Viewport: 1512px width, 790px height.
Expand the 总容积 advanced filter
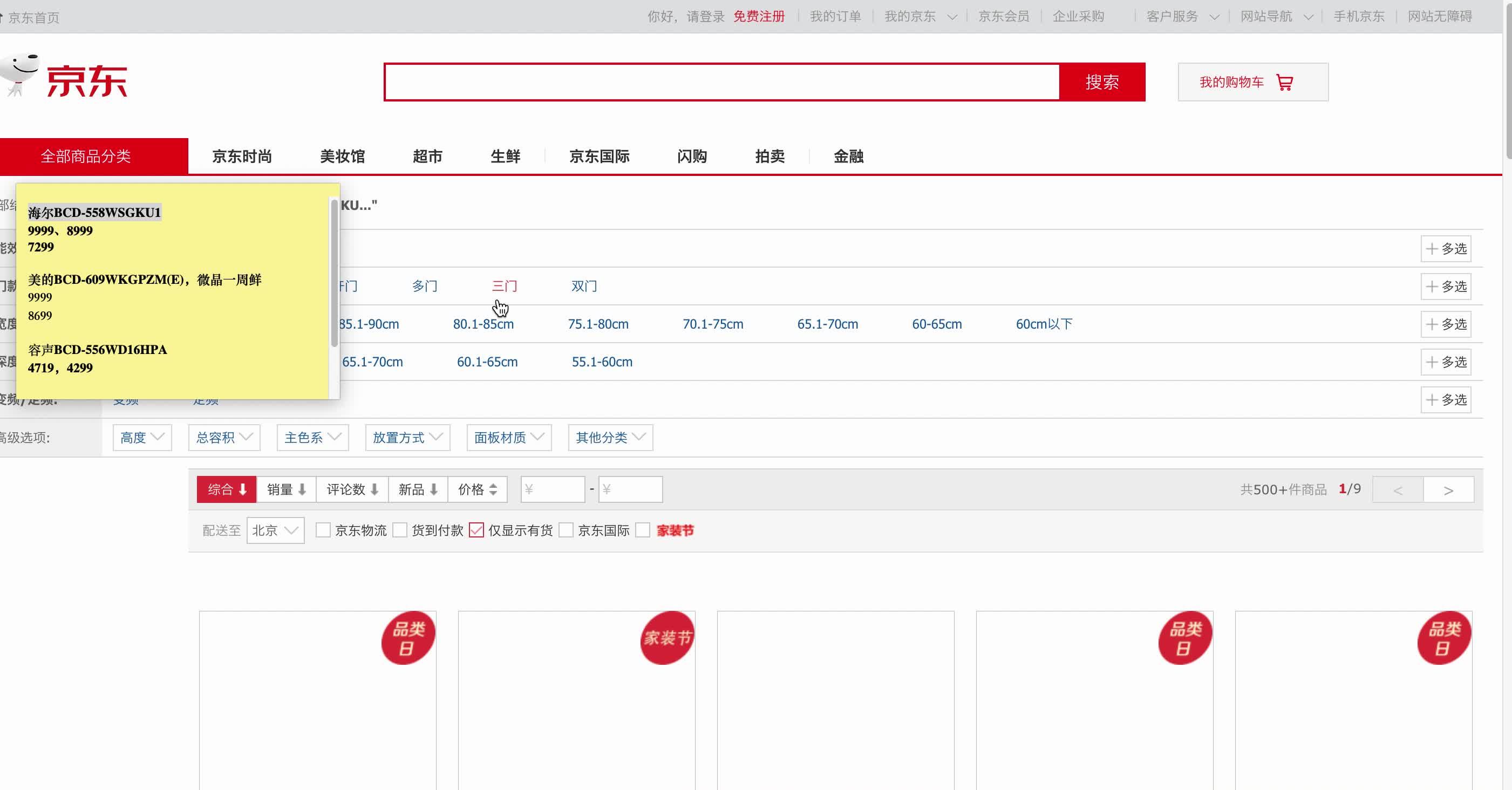[x=224, y=438]
